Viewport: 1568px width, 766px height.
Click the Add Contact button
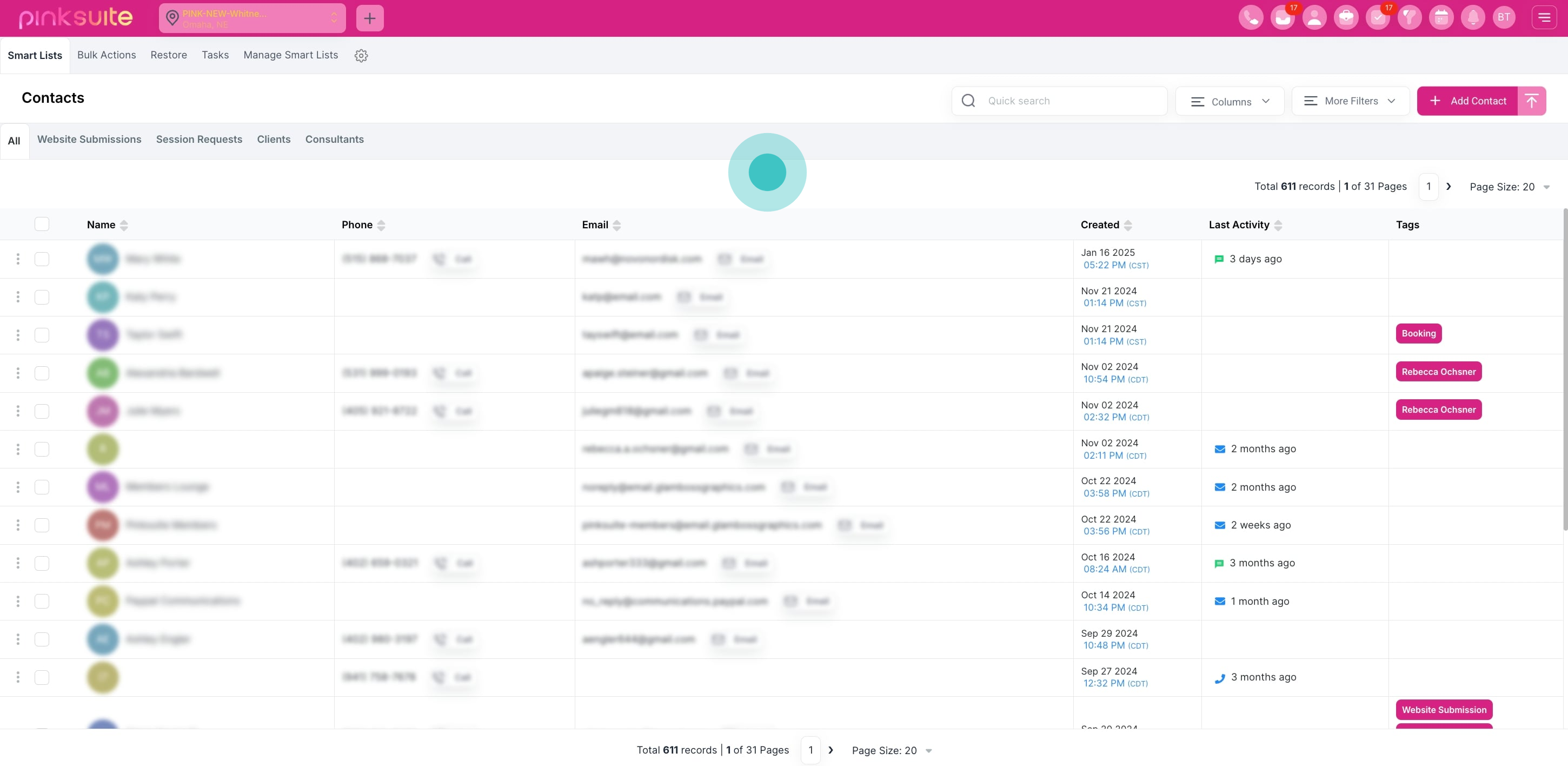(x=1467, y=101)
